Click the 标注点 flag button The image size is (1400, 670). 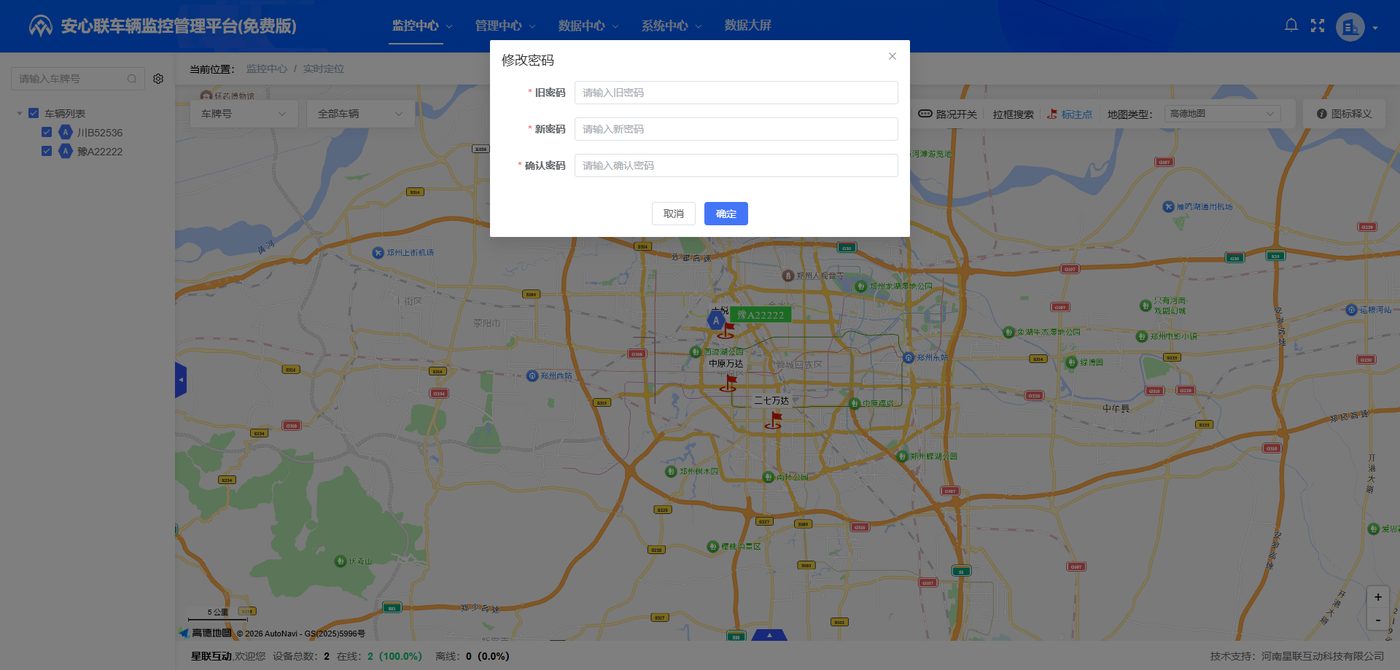1070,114
